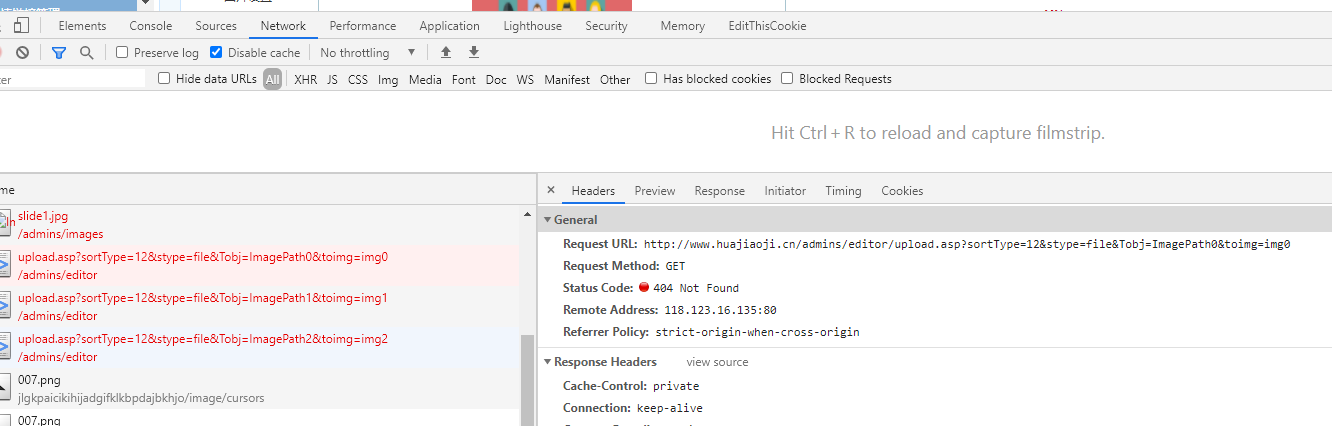
Task: Uncheck the Disable cache checkbox
Action: pyautogui.click(x=216, y=53)
